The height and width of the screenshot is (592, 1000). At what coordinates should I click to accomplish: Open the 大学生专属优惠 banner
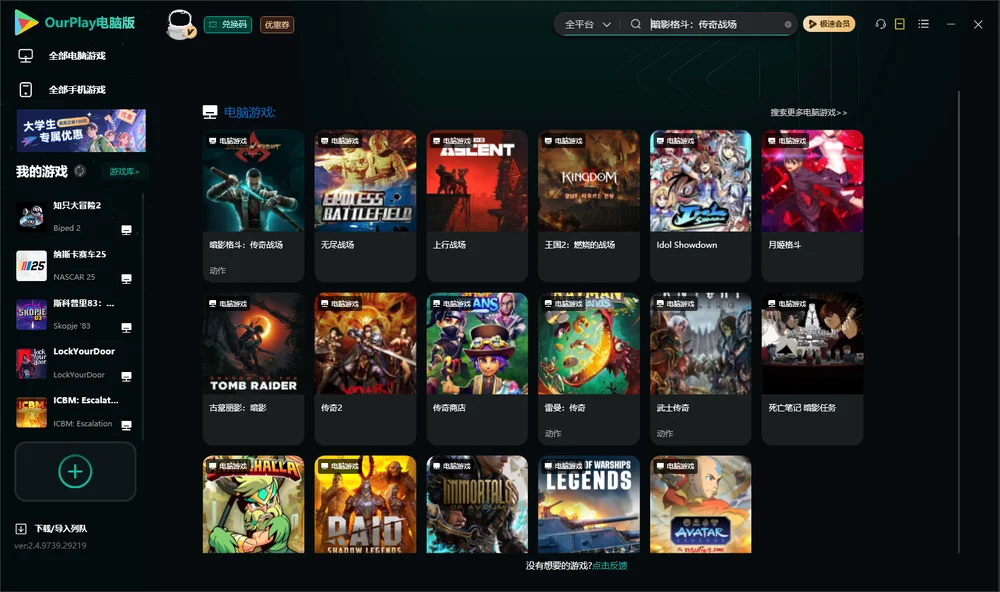(81, 130)
